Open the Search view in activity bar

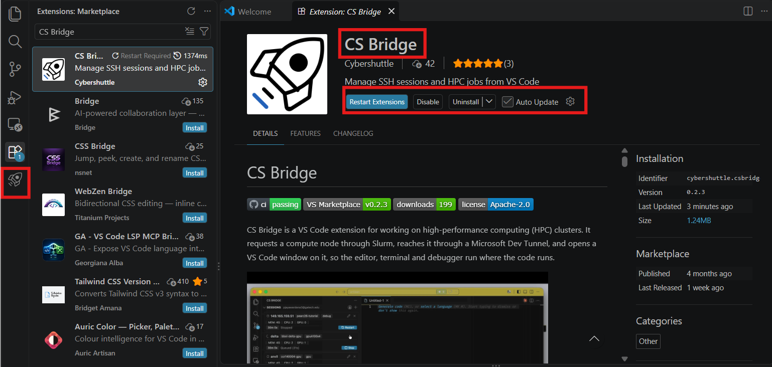tap(15, 41)
